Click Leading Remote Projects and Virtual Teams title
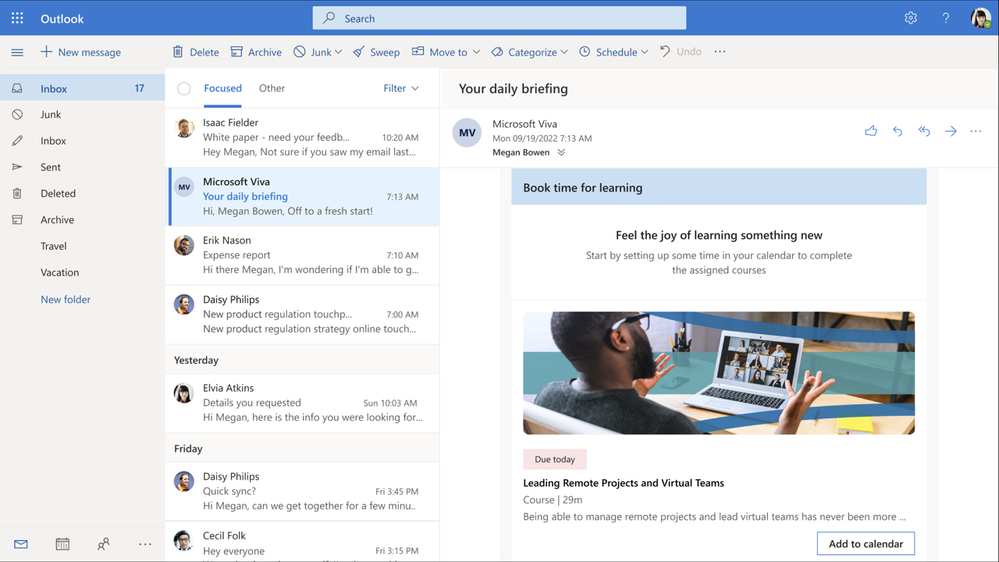 623,483
